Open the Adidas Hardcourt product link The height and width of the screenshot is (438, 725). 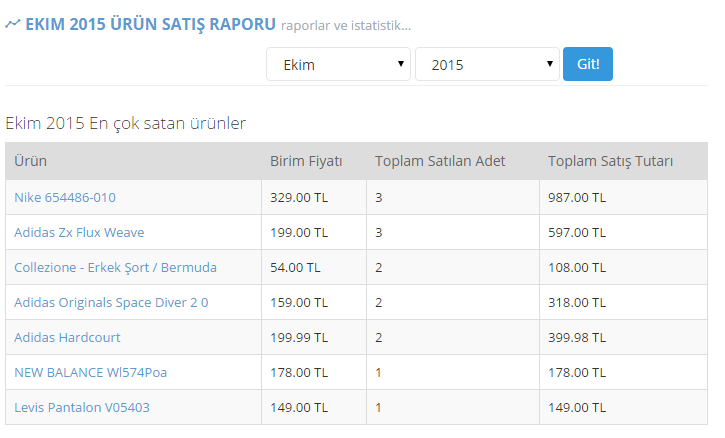tap(69, 338)
